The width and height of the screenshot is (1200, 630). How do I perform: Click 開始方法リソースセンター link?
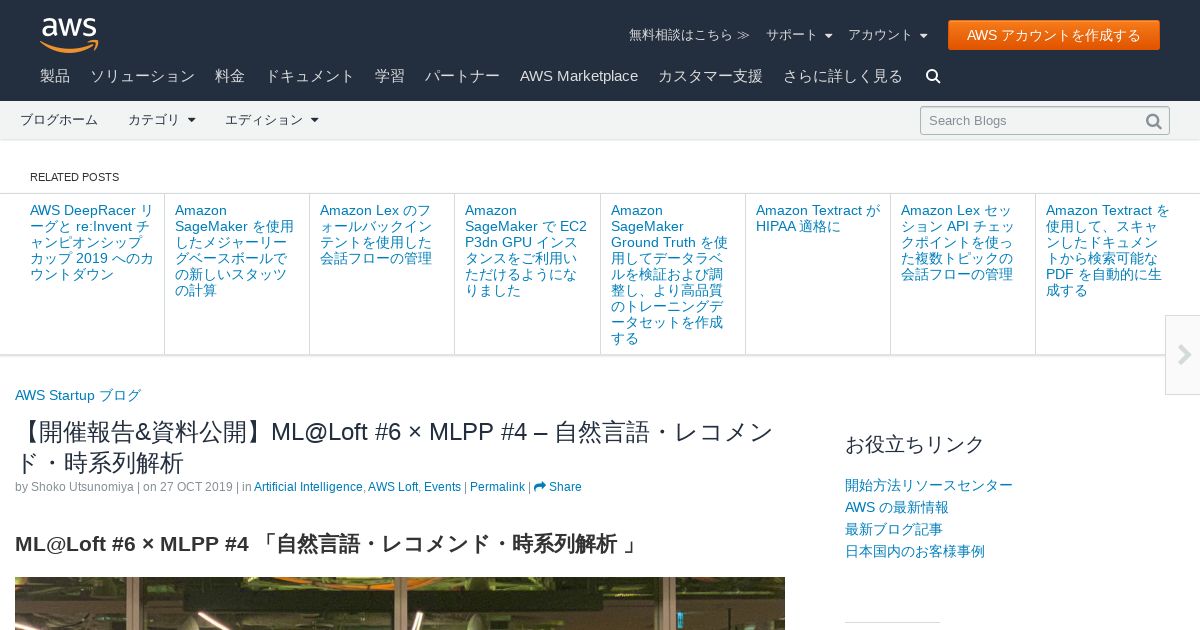click(929, 485)
